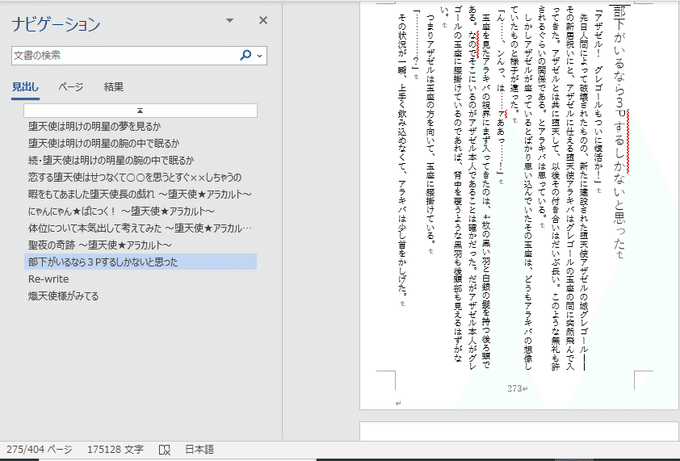The image size is (680, 461).
Task: Select heading Re-write
Action: pos(49,279)
